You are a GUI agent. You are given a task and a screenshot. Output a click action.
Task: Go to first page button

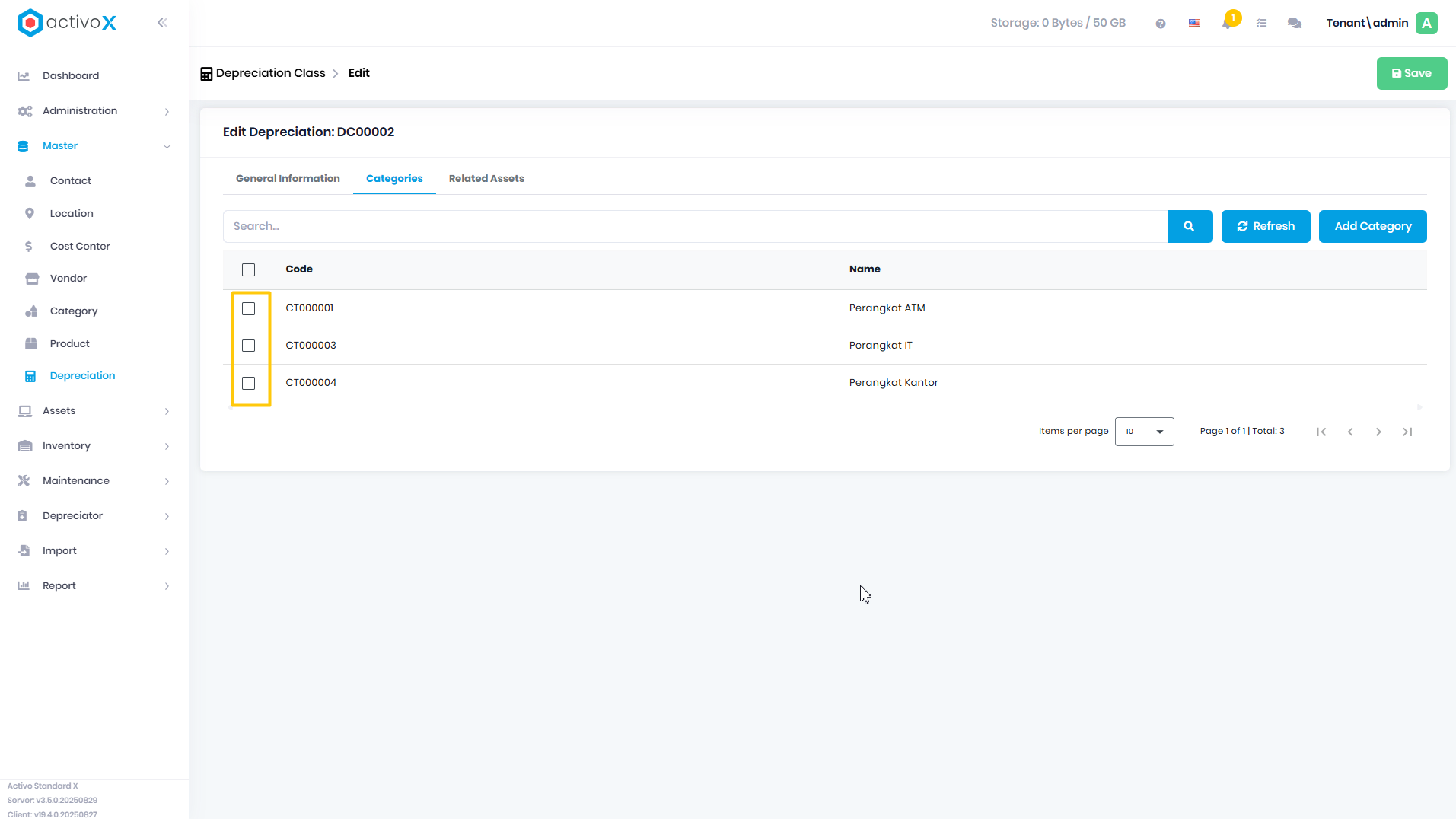point(1321,432)
